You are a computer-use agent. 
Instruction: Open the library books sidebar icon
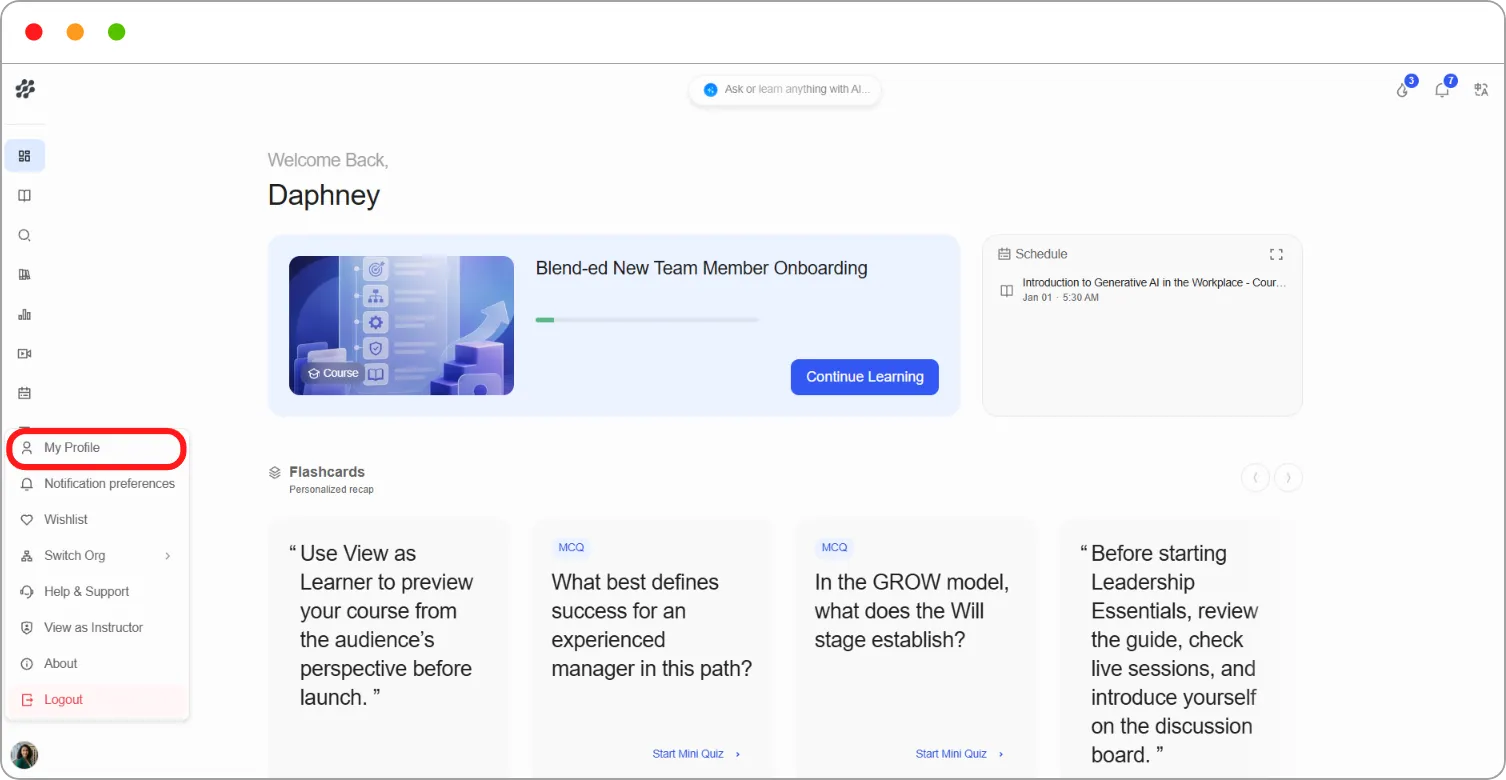point(25,275)
